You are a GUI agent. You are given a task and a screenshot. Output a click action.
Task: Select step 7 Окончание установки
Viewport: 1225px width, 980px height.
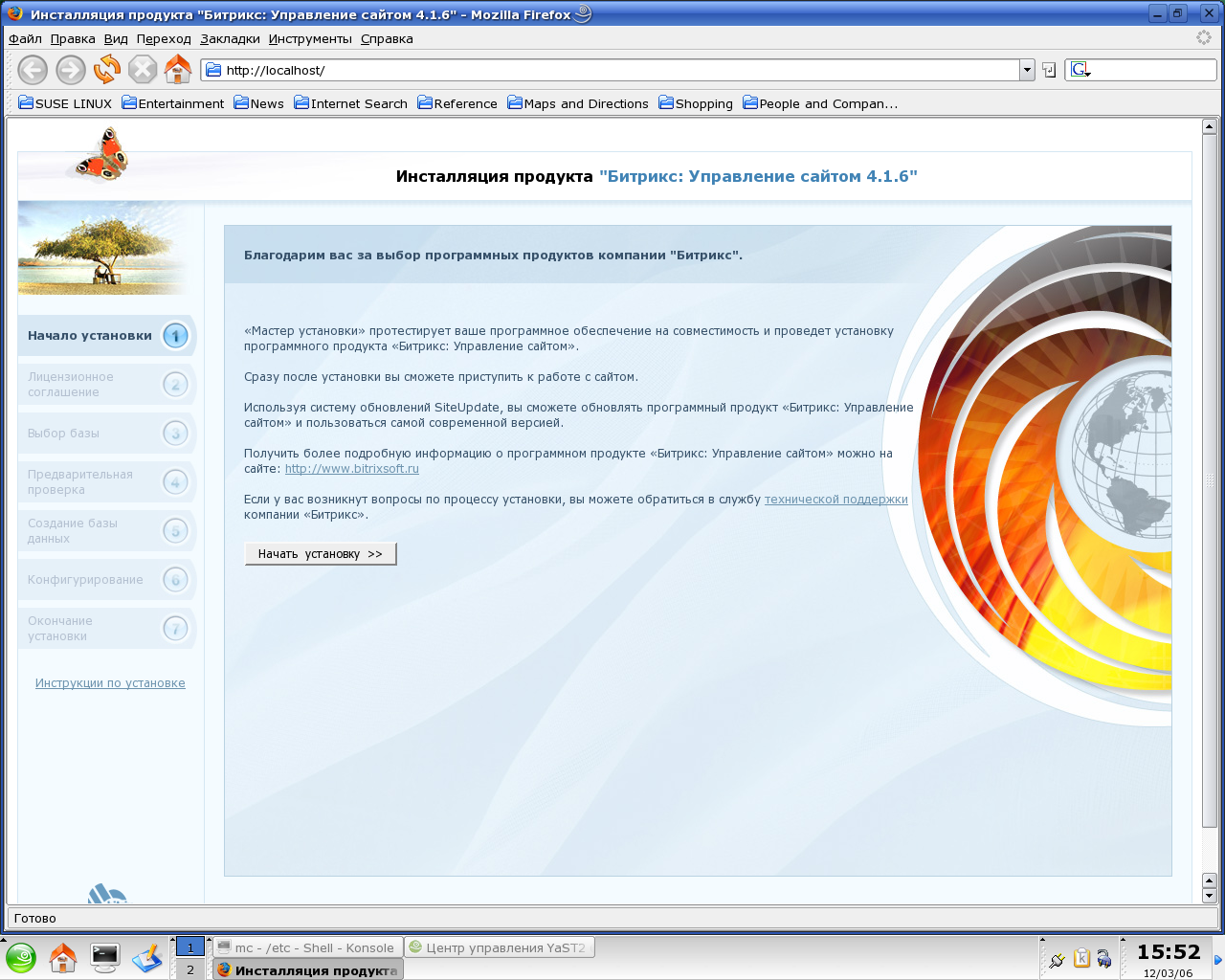106,629
